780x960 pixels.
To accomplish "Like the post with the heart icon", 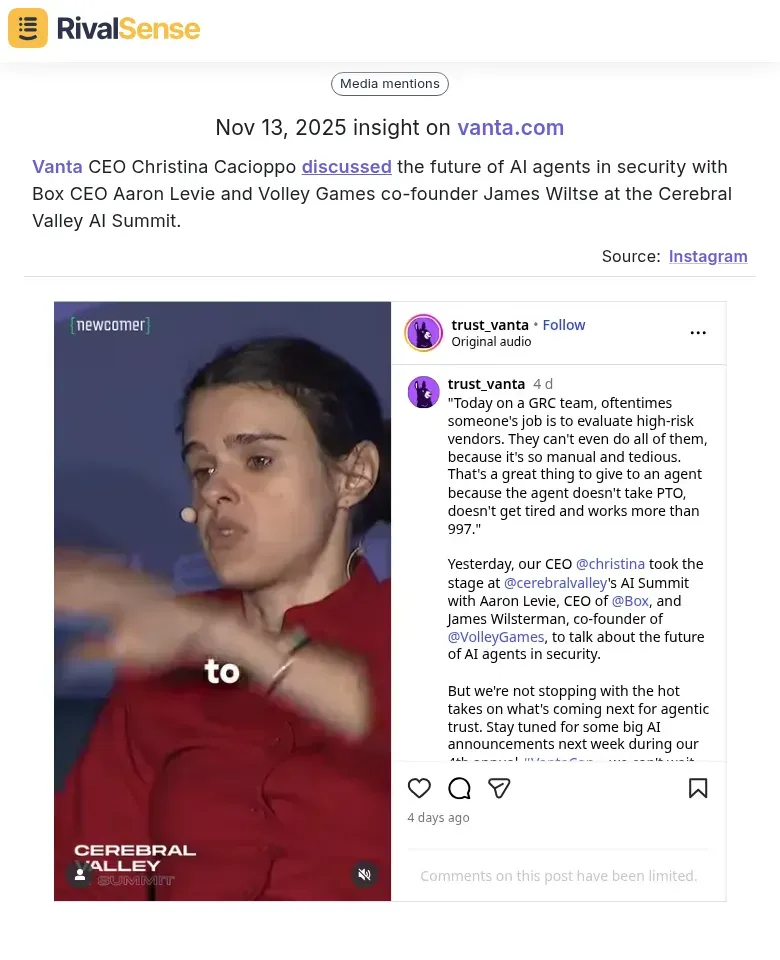I will pos(419,788).
